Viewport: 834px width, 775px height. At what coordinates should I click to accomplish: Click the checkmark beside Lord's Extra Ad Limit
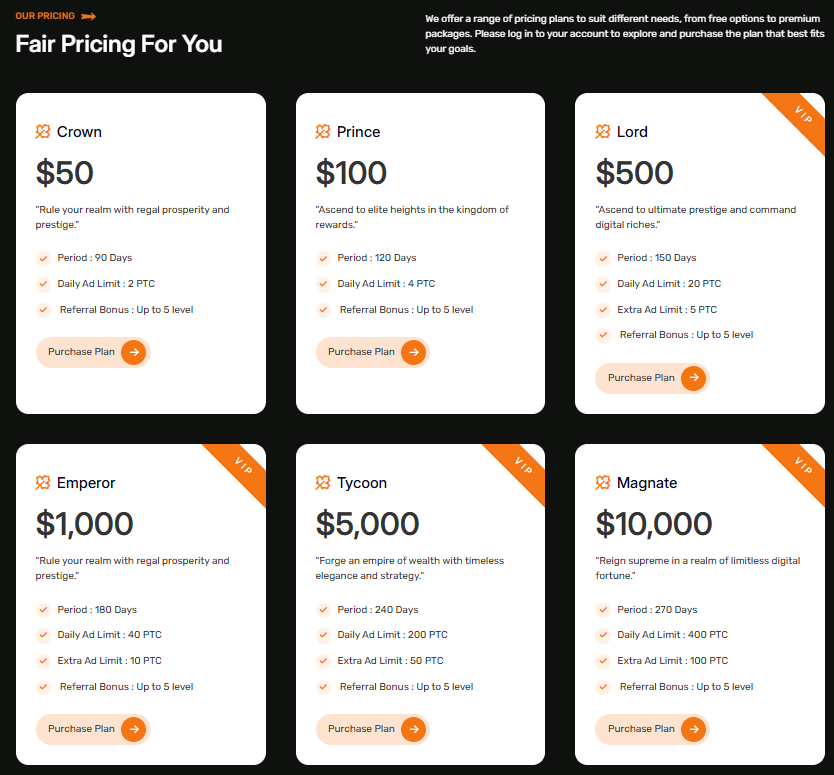[x=603, y=310]
